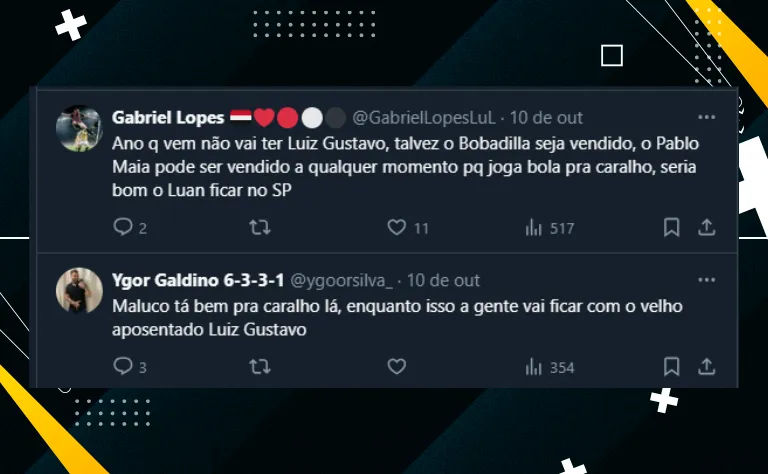Reply to Ygor Galdino's tweet
Viewport: 768px width, 474px height.
tap(123, 366)
